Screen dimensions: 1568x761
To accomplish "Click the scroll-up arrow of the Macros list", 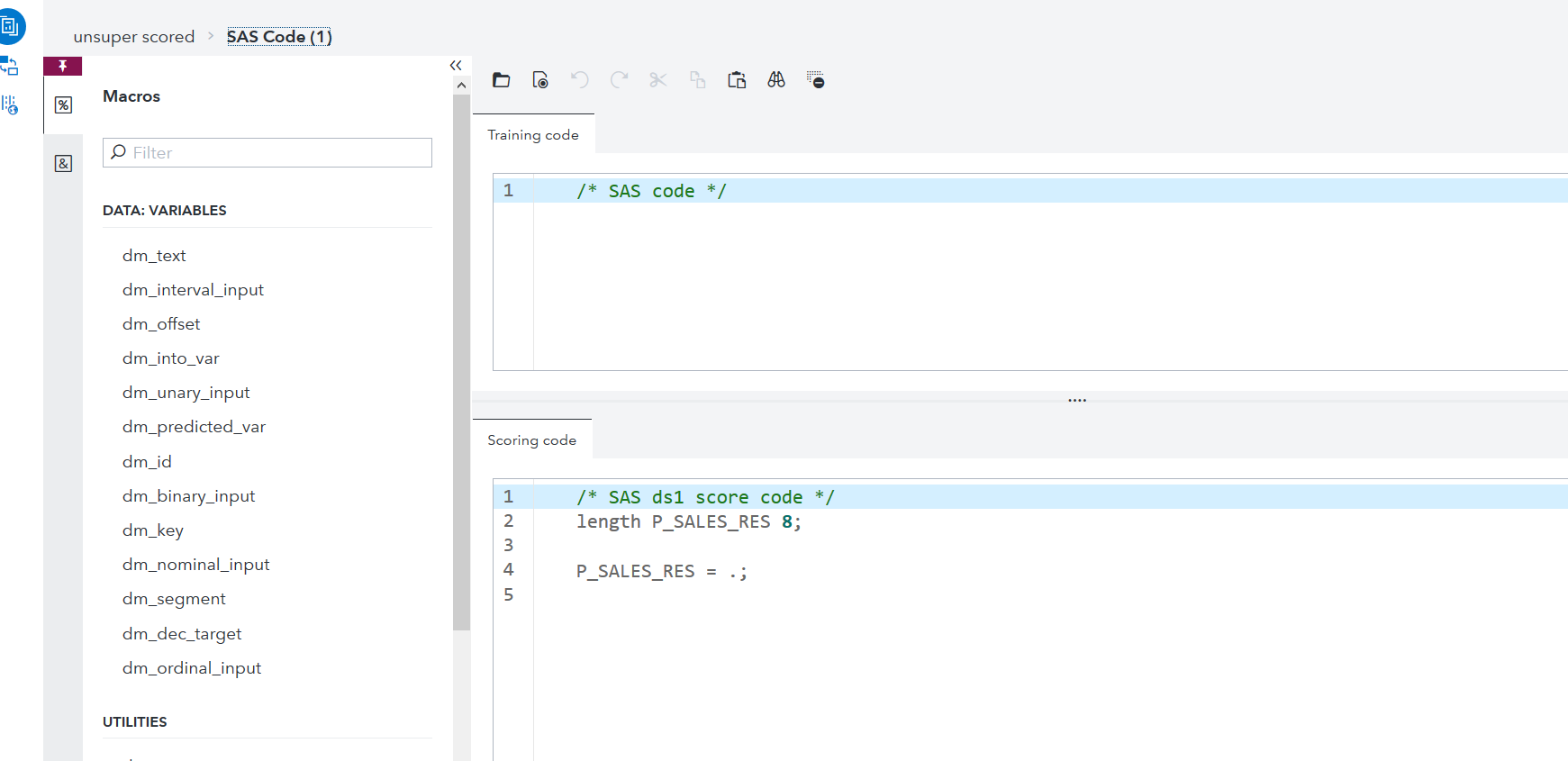I will [461, 86].
